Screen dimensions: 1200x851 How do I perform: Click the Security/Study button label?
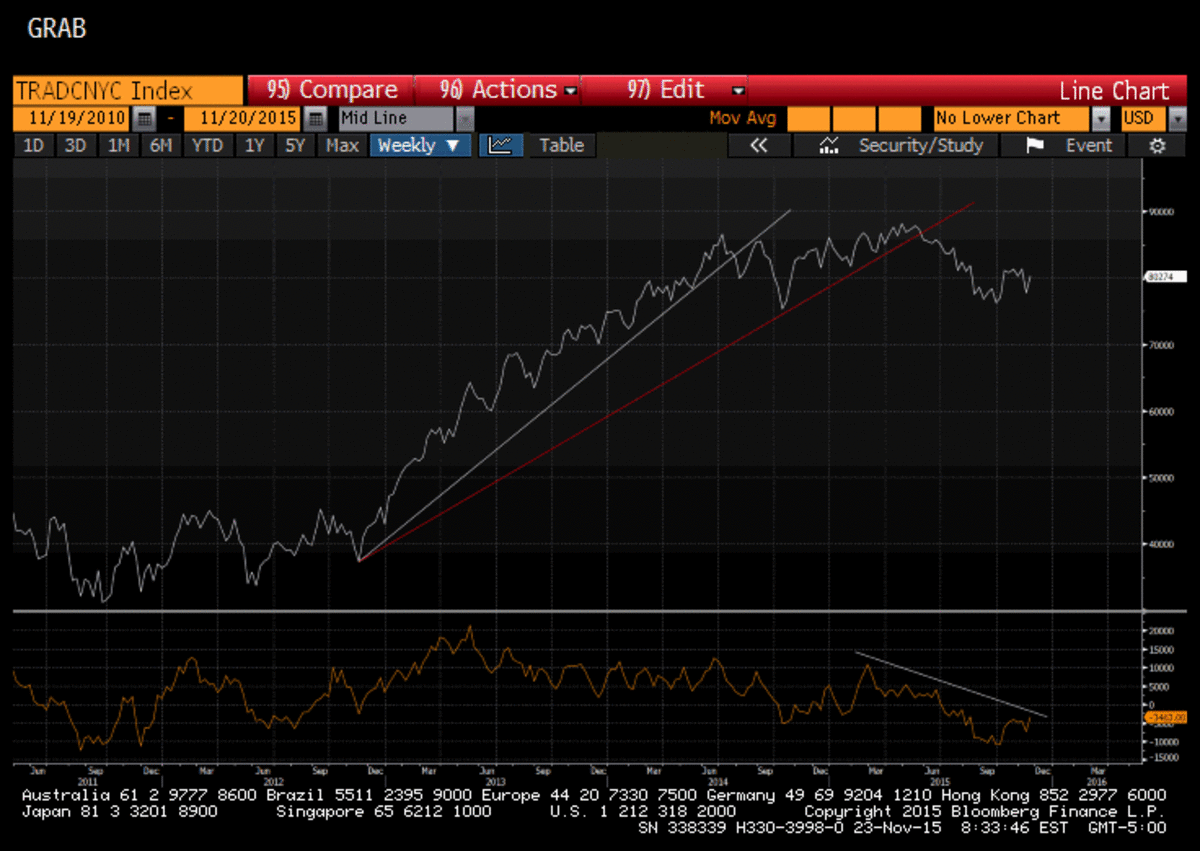921,145
